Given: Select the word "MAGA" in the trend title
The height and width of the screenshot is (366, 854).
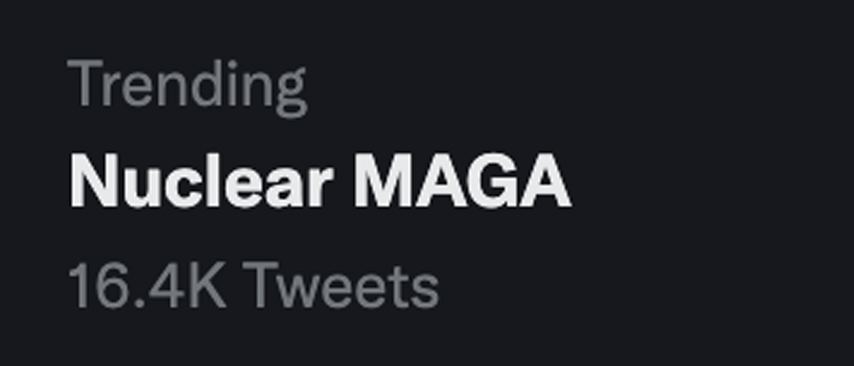Looking at the screenshot, I should pyautogui.click(x=462, y=180).
